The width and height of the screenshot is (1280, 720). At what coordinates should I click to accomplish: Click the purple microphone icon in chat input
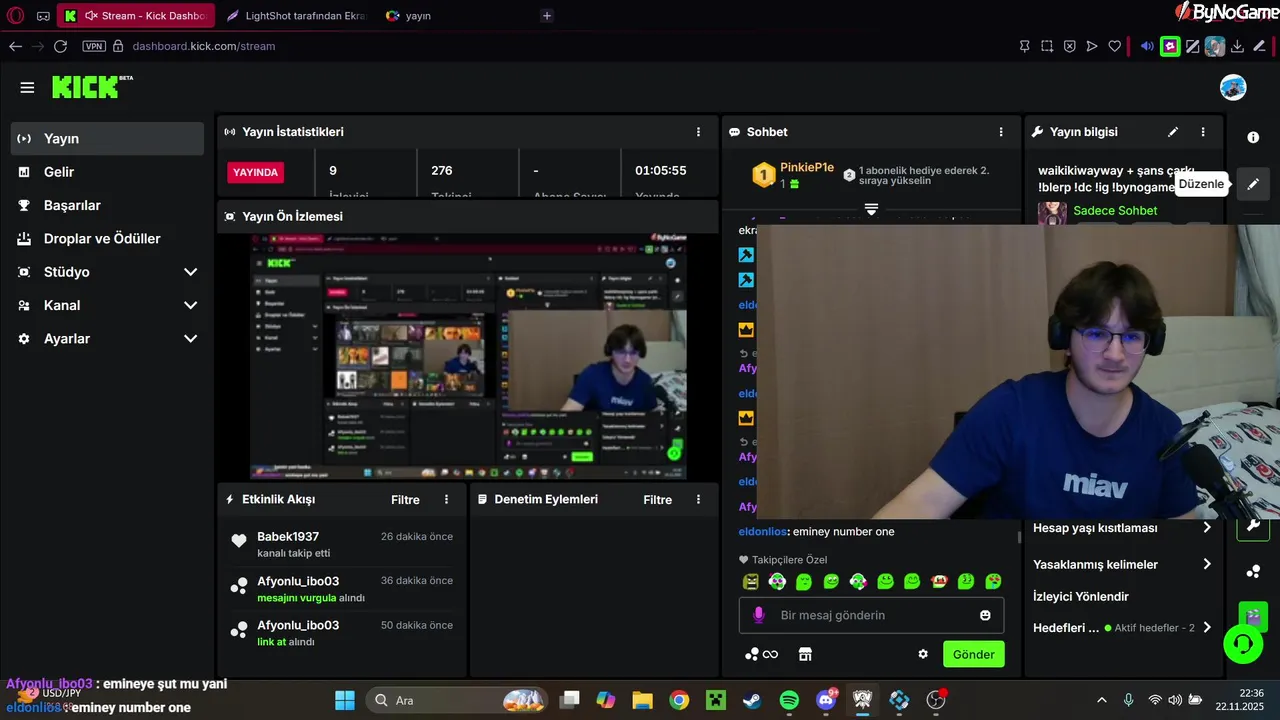click(758, 615)
